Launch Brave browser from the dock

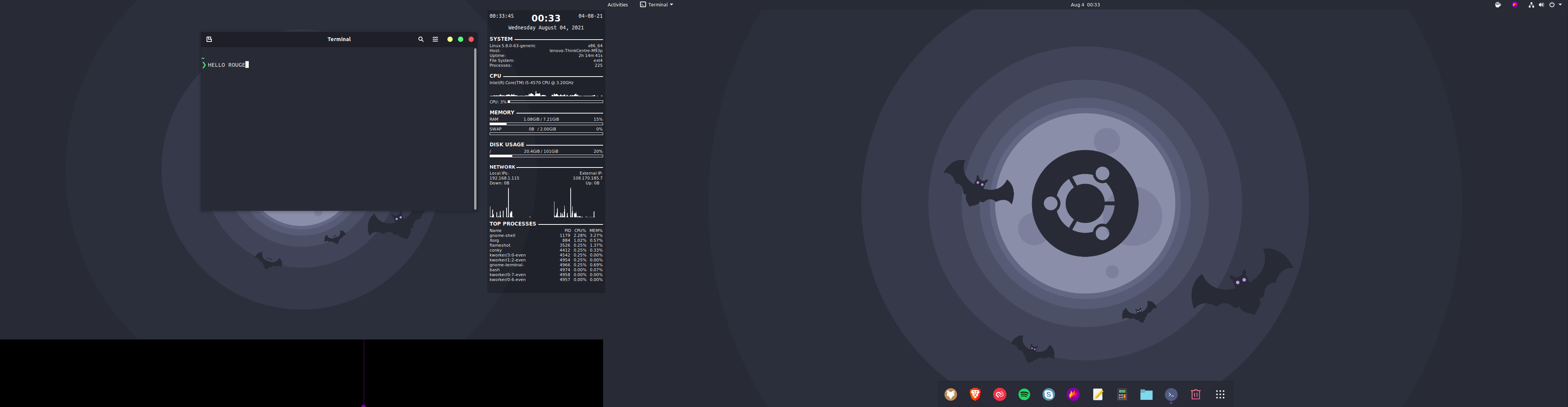(x=975, y=395)
